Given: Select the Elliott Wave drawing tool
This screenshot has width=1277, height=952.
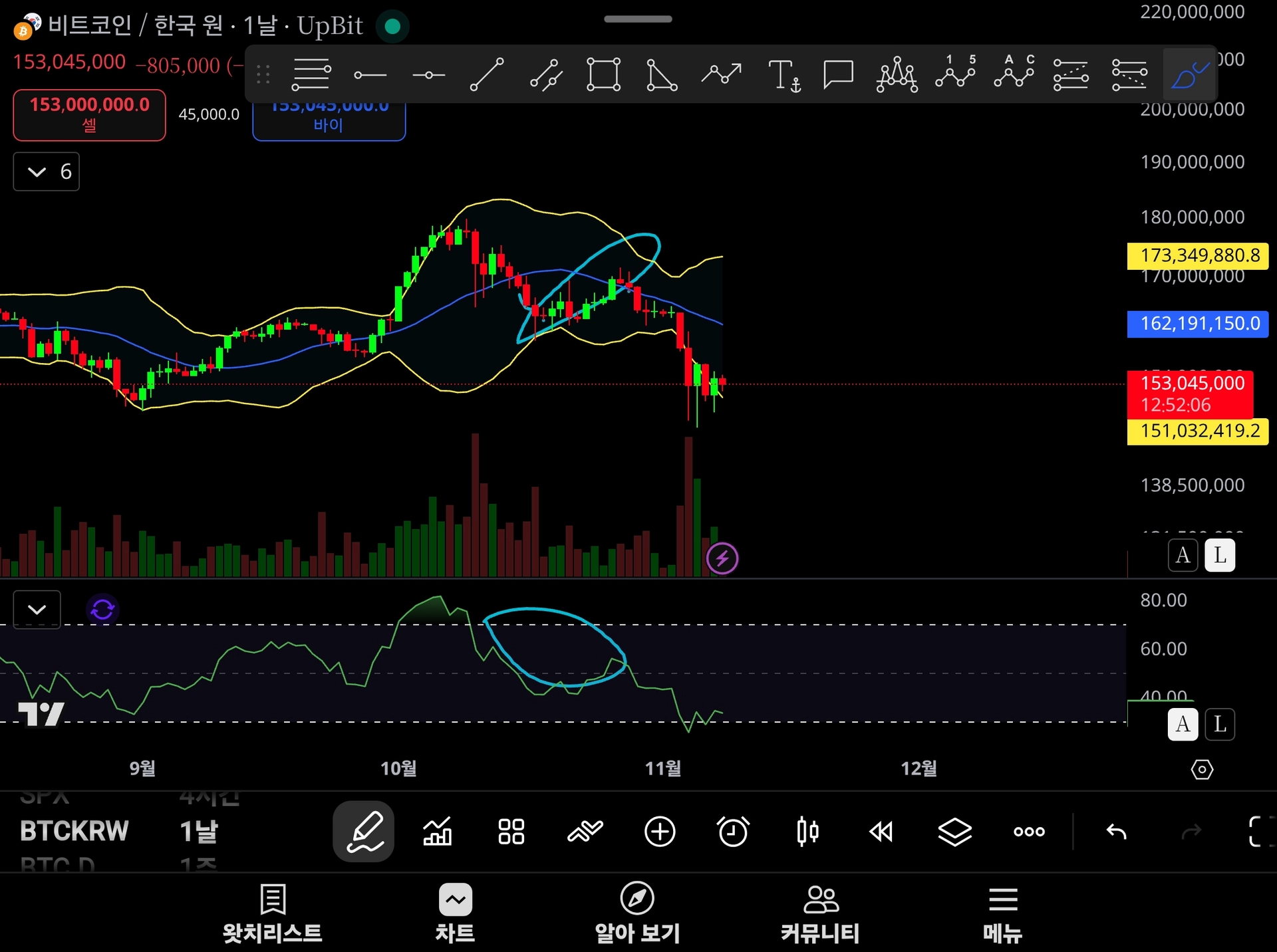Looking at the screenshot, I should point(956,74).
